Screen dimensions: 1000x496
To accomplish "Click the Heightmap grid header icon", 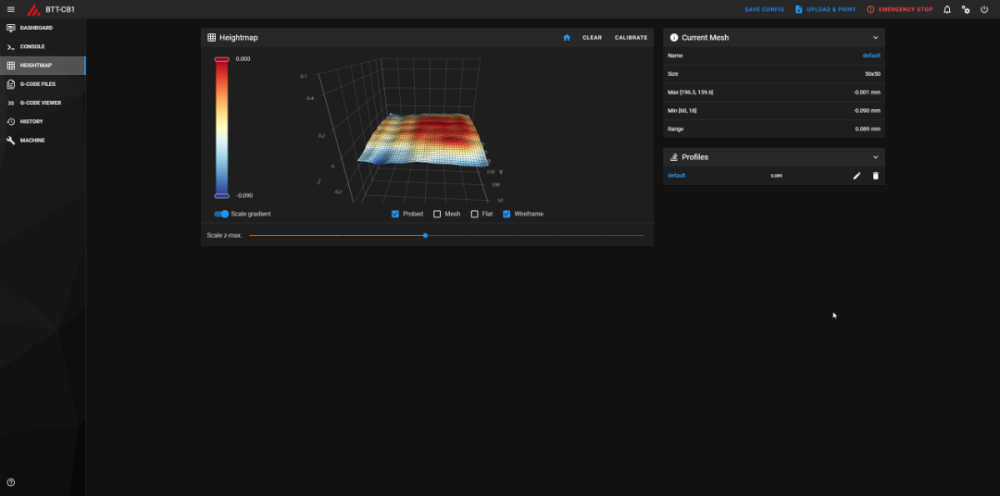I will tap(212, 38).
